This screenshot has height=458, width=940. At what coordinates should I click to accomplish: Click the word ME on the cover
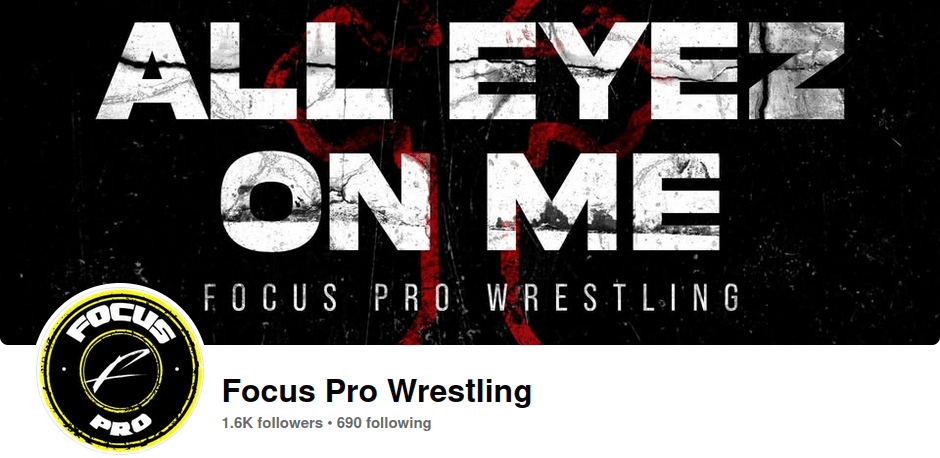603,201
